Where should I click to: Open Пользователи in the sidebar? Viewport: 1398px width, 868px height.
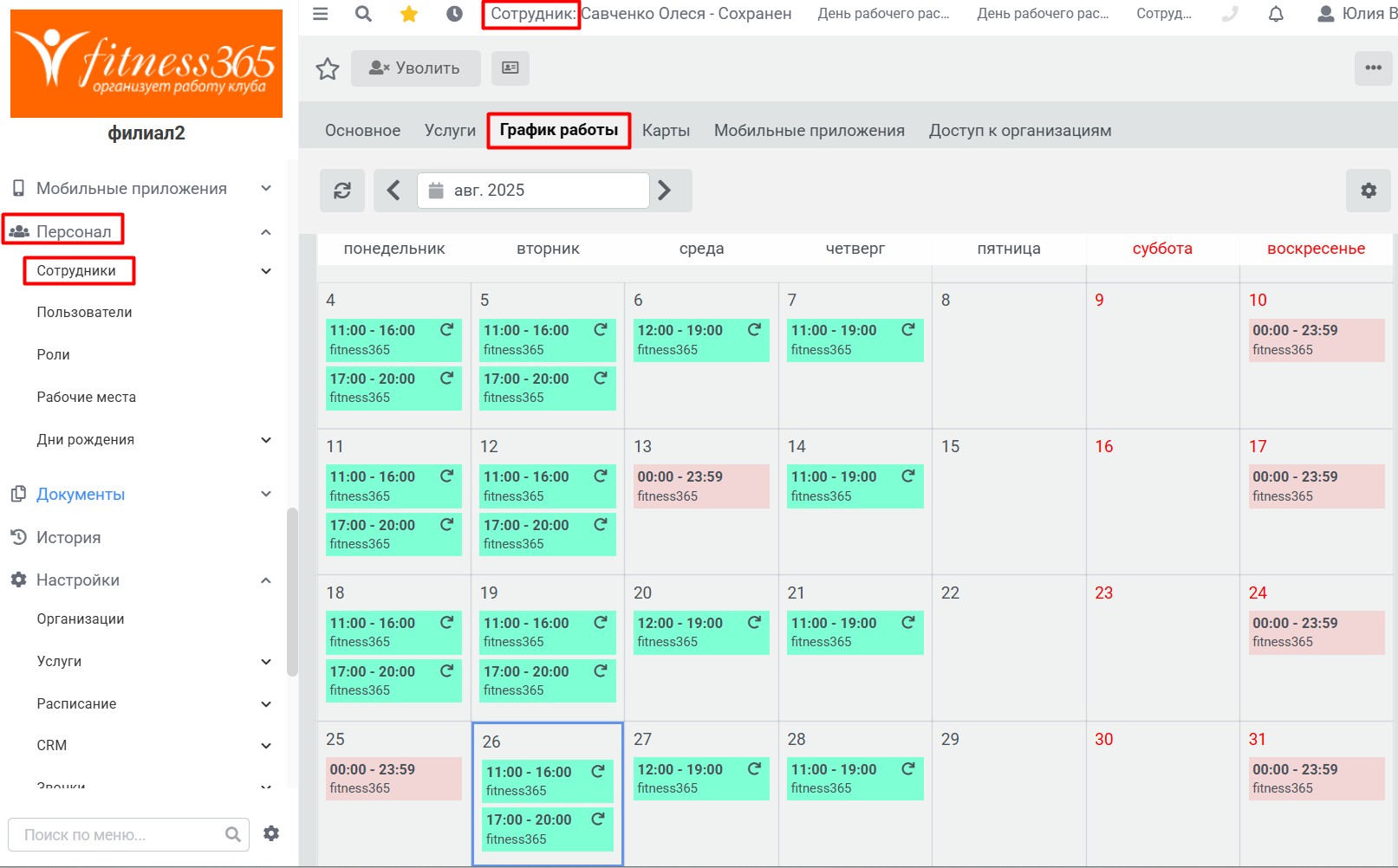click(84, 313)
